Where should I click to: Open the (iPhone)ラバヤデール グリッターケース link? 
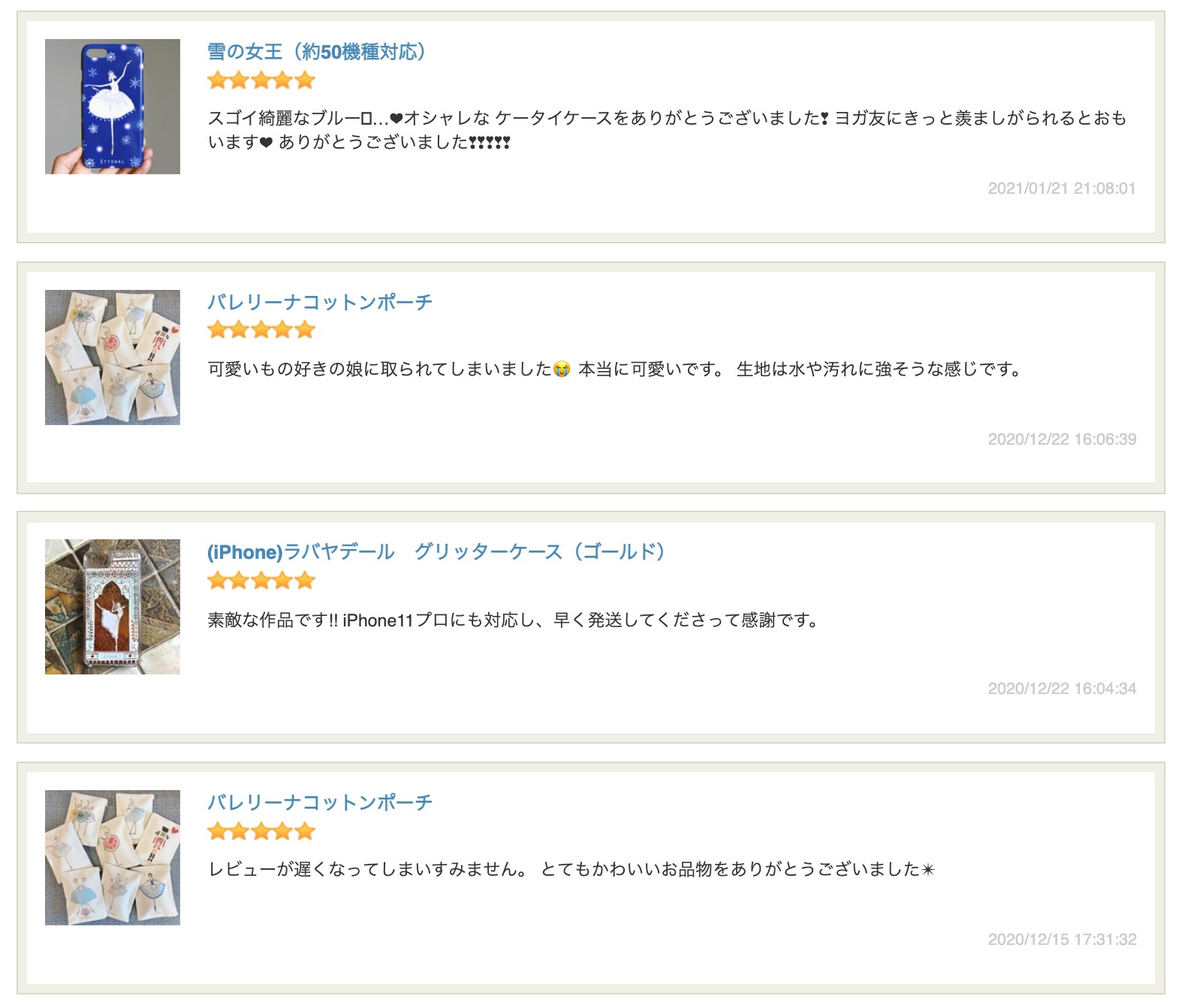437,552
